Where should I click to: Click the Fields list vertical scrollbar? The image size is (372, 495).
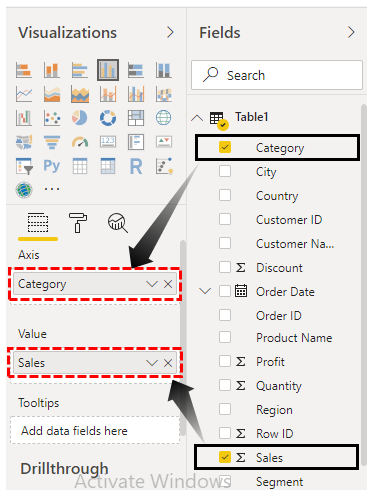click(x=364, y=285)
